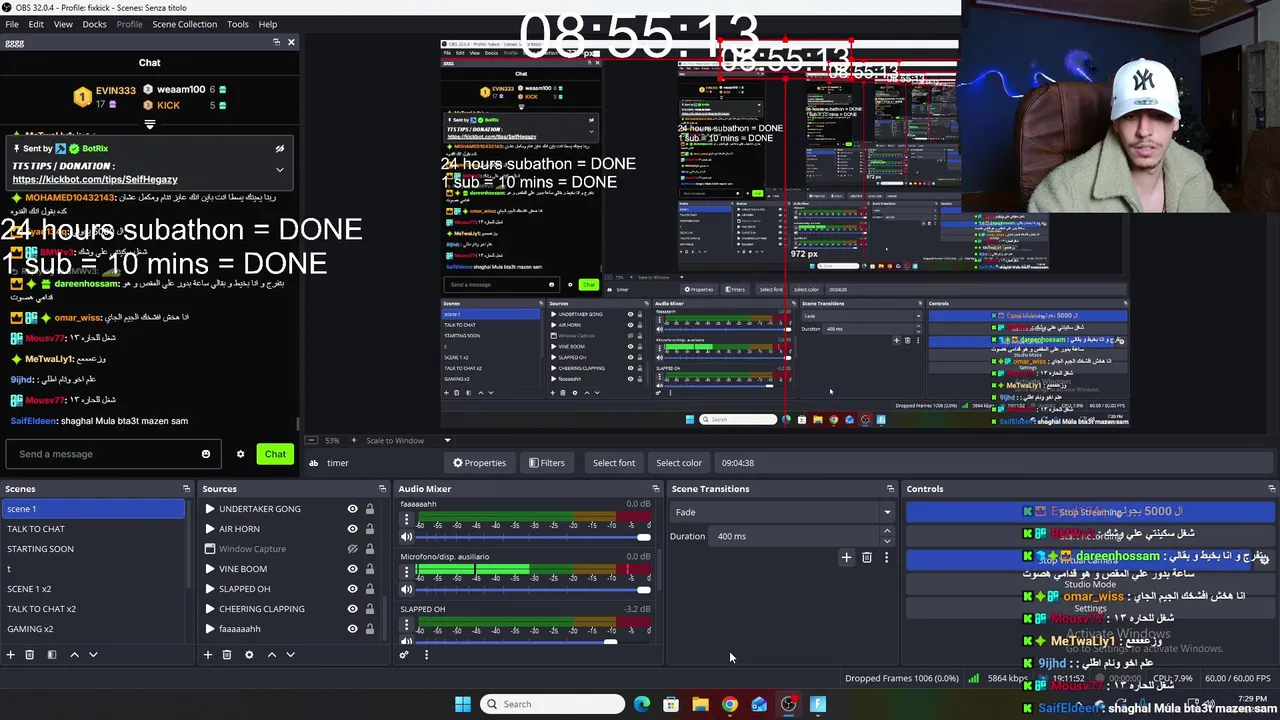The height and width of the screenshot is (720, 1280).
Task: Hide UNDERTAKER GONG source via eye icon
Action: pyautogui.click(x=352, y=509)
